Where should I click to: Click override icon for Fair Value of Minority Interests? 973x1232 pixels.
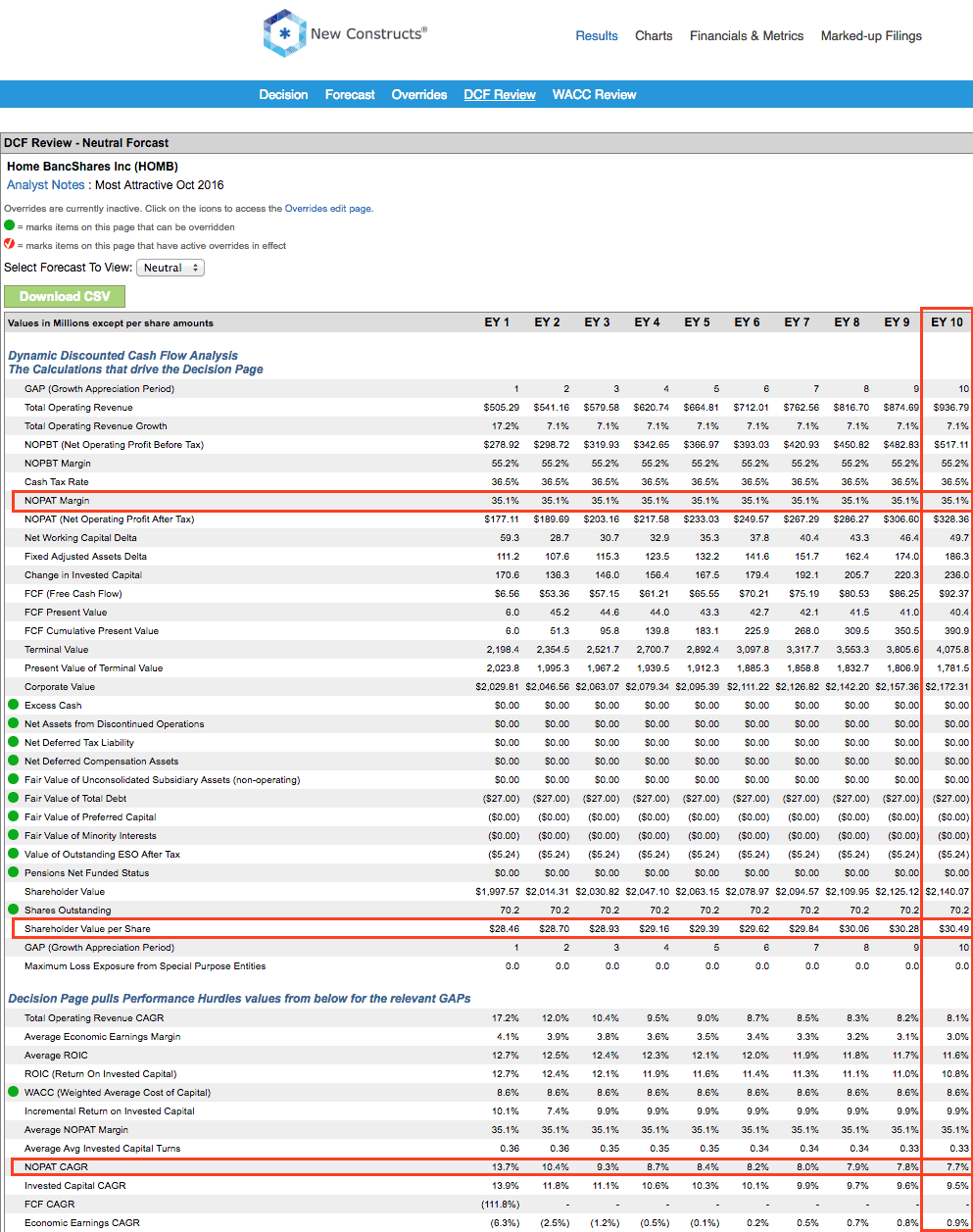[14, 835]
